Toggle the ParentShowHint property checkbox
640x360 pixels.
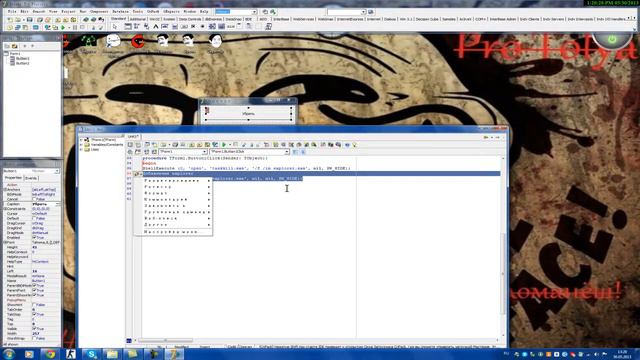(x=34, y=295)
